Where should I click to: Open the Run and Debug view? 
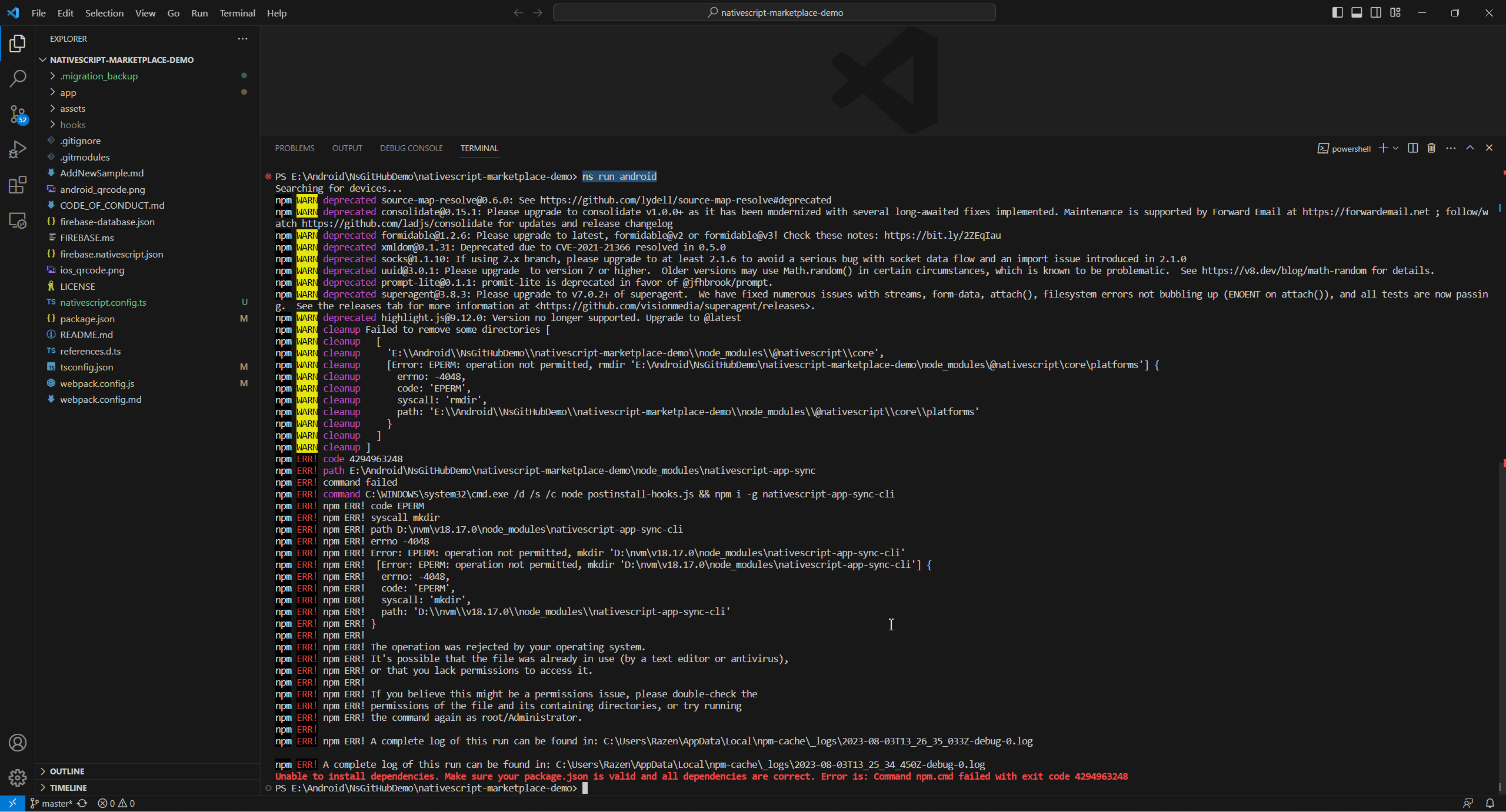(18, 149)
